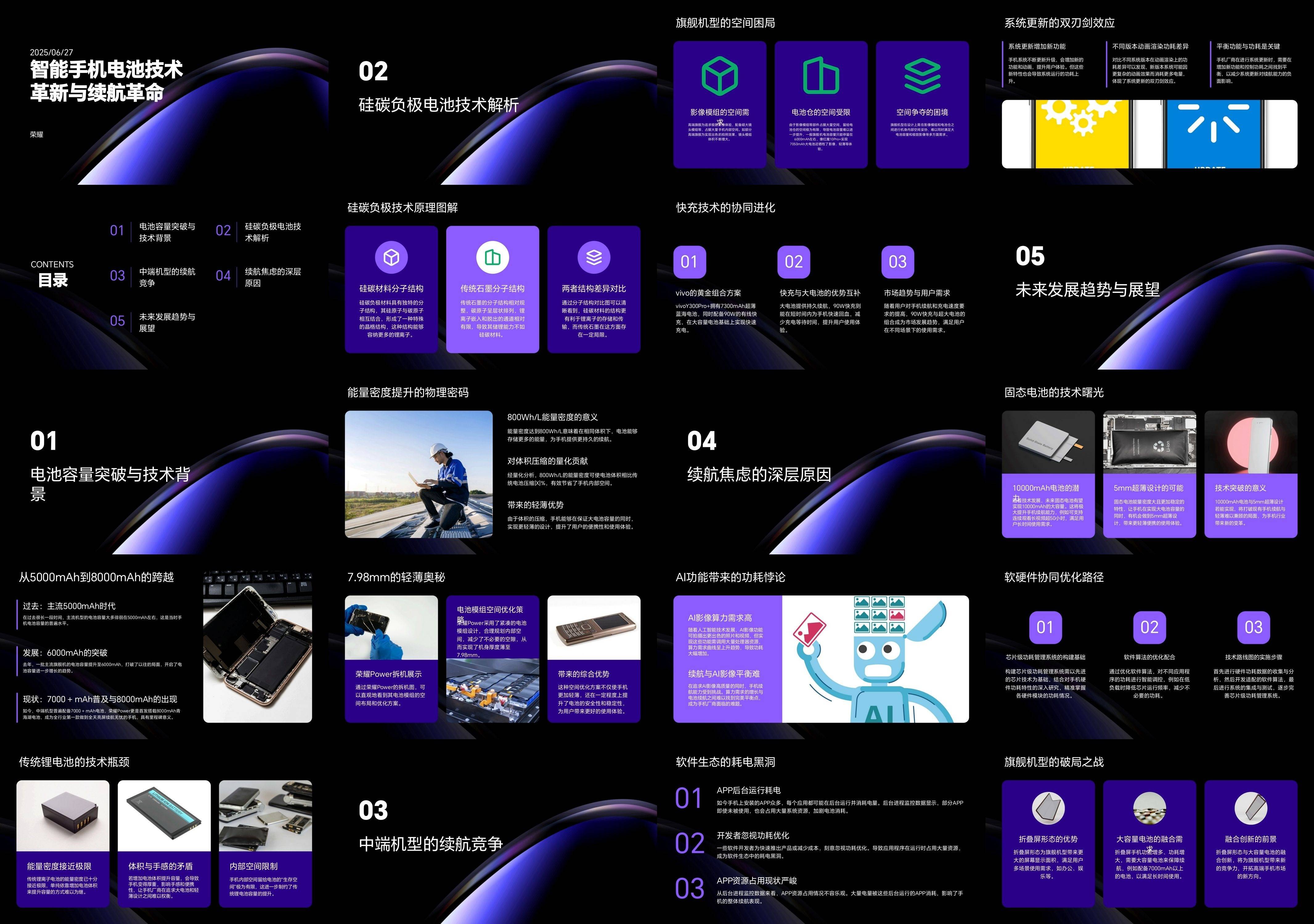Click the green building icon above 电池仓的空间受限
Viewport: 1314px width, 924px height.
pos(821,75)
